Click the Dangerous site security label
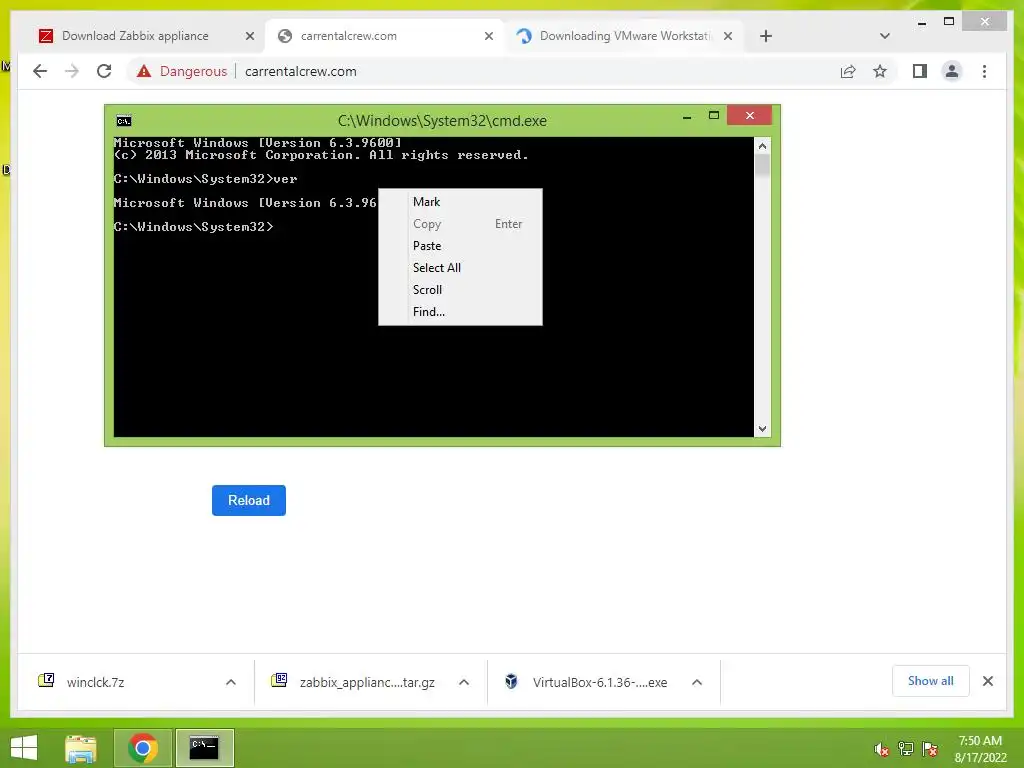 (193, 71)
